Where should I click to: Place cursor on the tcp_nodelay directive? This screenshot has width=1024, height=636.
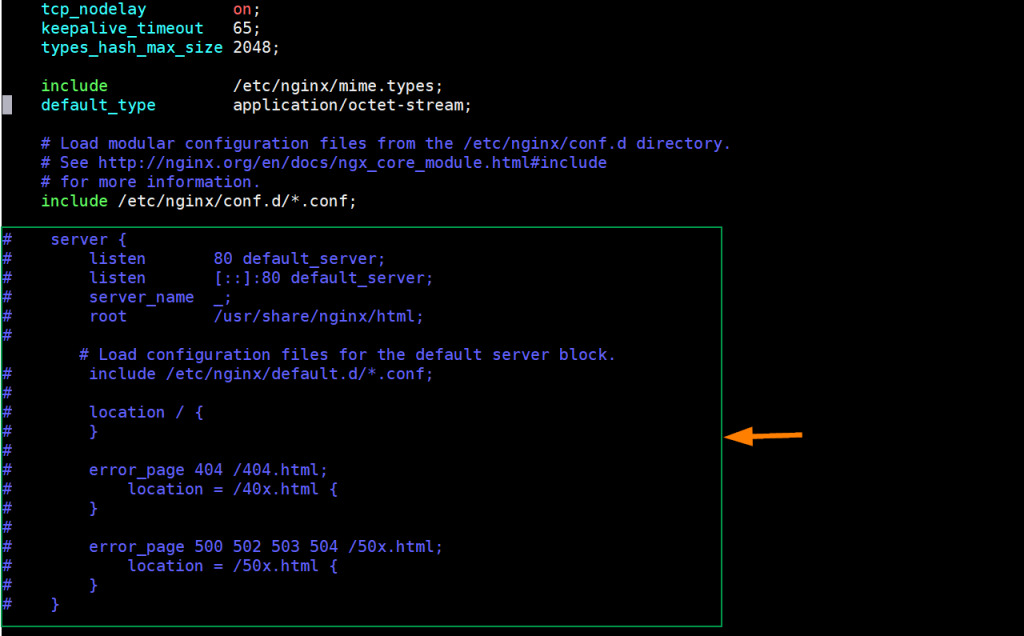(x=93, y=9)
